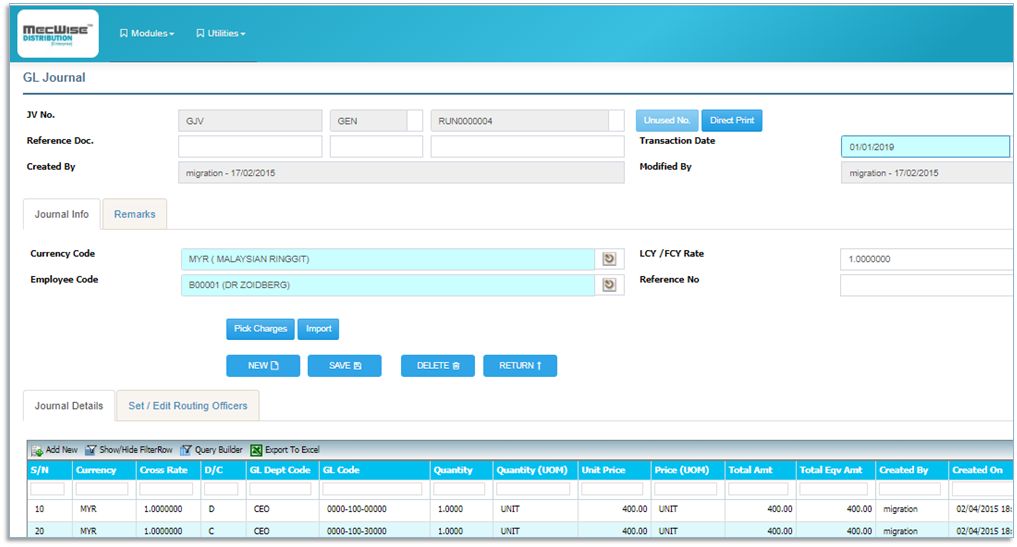Switch to the Remarks tab
Screen dimensions: 1017x547
[x=134, y=214]
